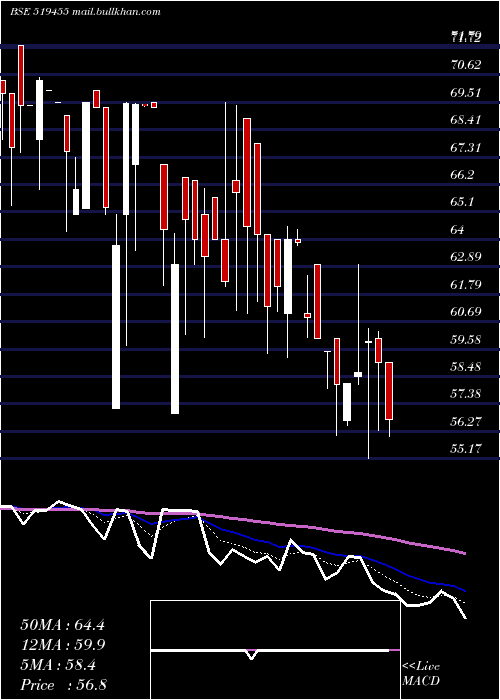Viewport: 500px width, 700px height.
Task: Click the pink 50MA line at its right end
Action: click(464, 553)
